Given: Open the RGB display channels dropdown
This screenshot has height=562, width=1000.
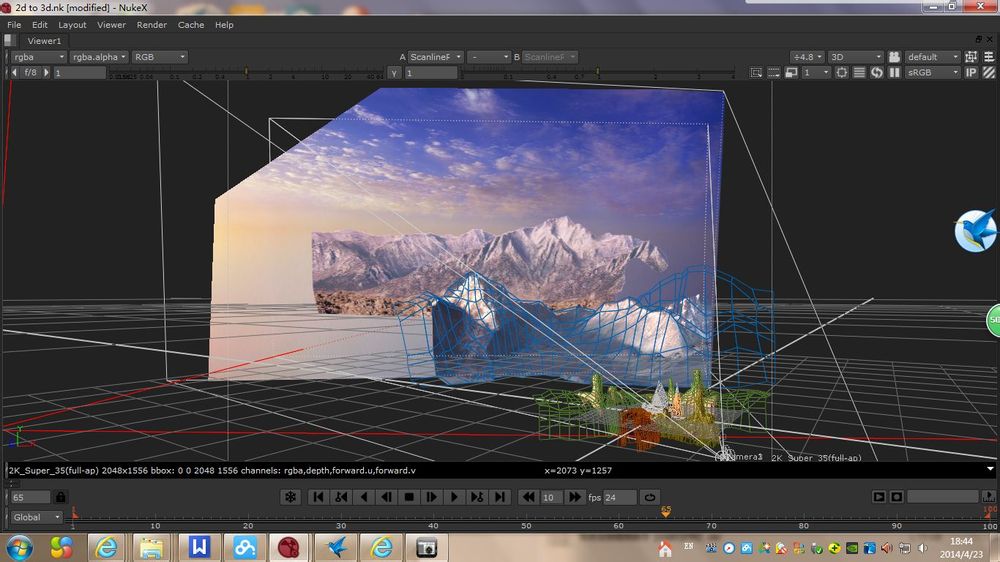Looking at the screenshot, I should pyautogui.click(x=159, y=57).
